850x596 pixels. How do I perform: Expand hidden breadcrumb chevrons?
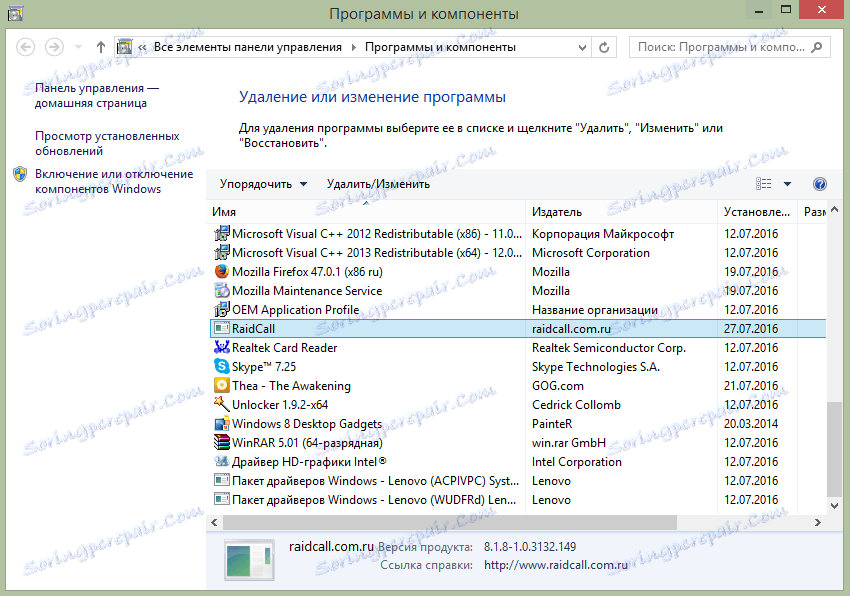142,48
